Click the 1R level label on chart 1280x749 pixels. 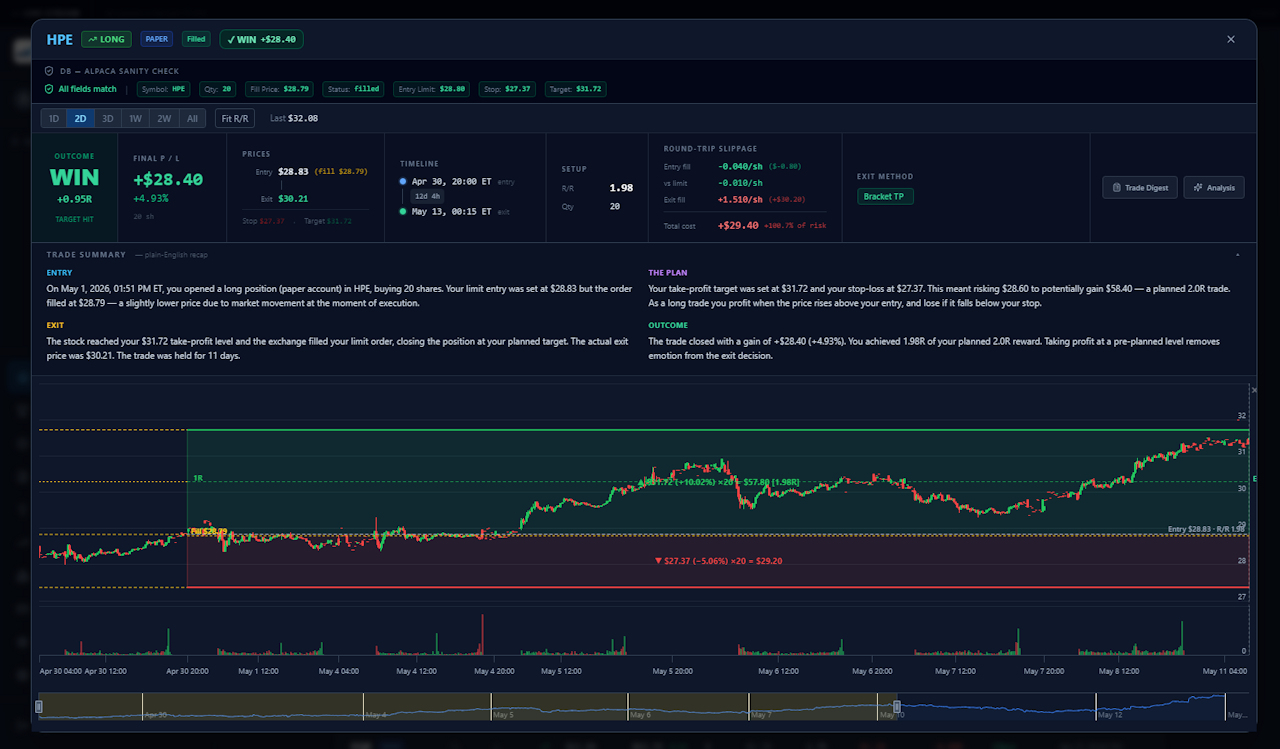197,479
